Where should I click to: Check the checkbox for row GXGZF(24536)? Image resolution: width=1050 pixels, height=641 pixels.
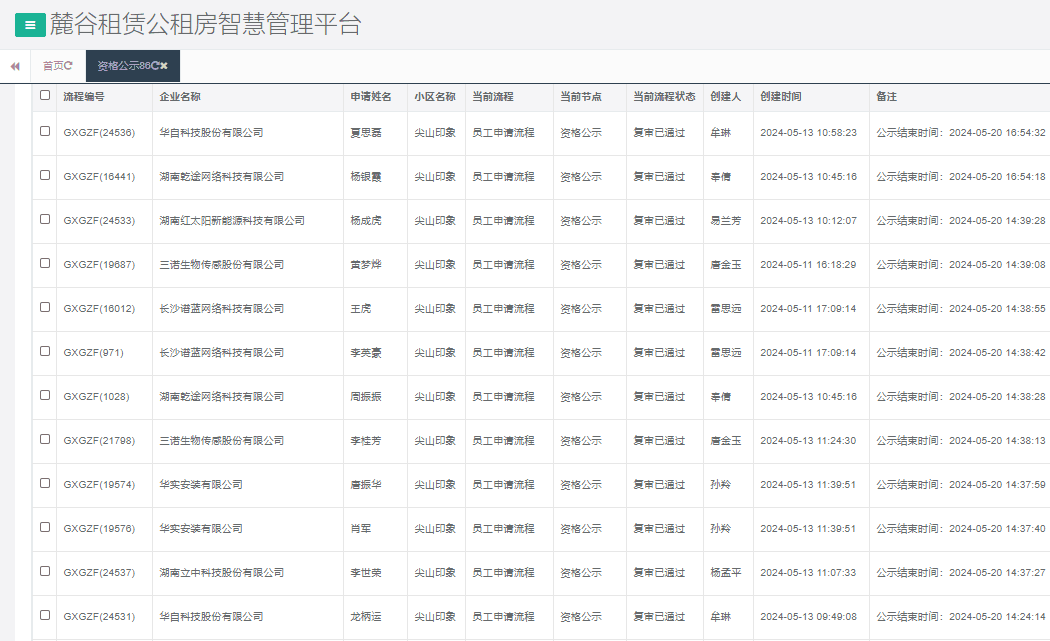44,132
